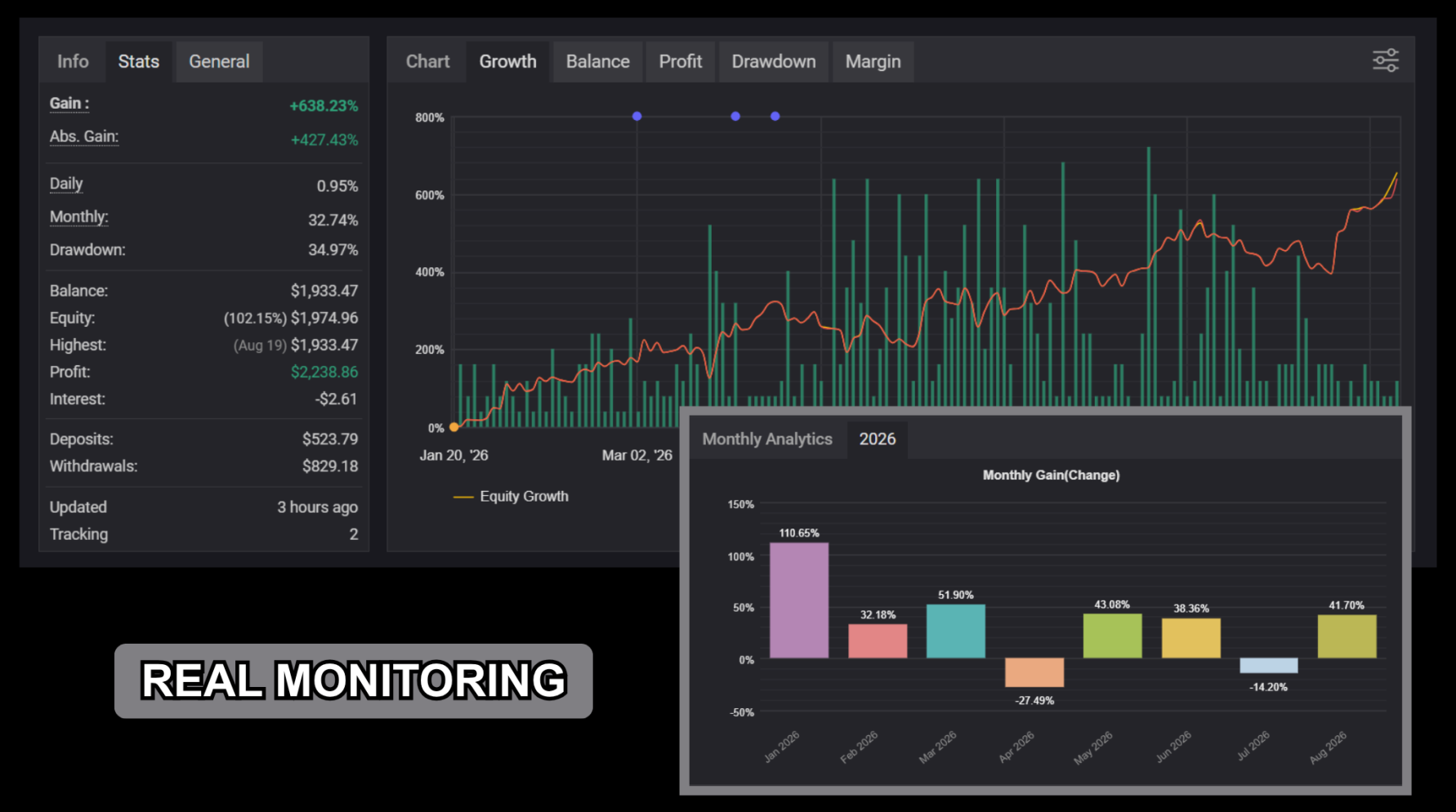Click the orange start-point marker on chart
1456x812 pixels.
454,426
